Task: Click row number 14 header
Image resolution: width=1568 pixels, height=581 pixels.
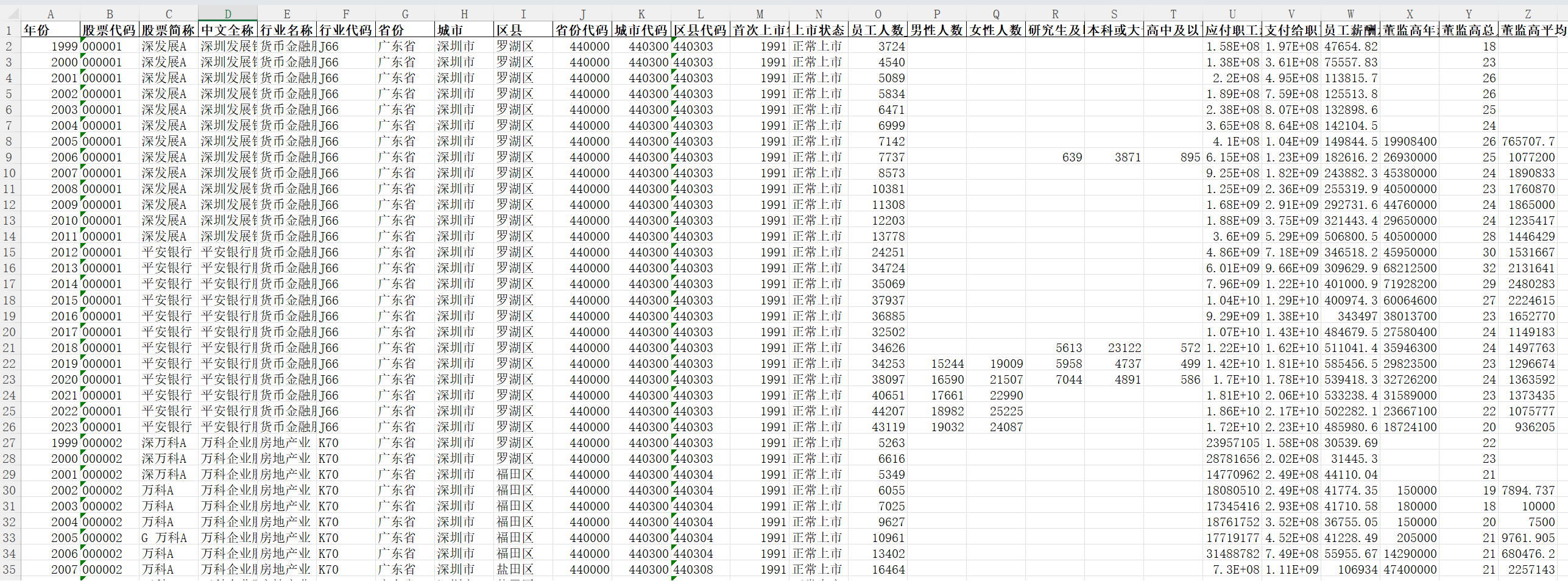Action: [x=9, y=236]
